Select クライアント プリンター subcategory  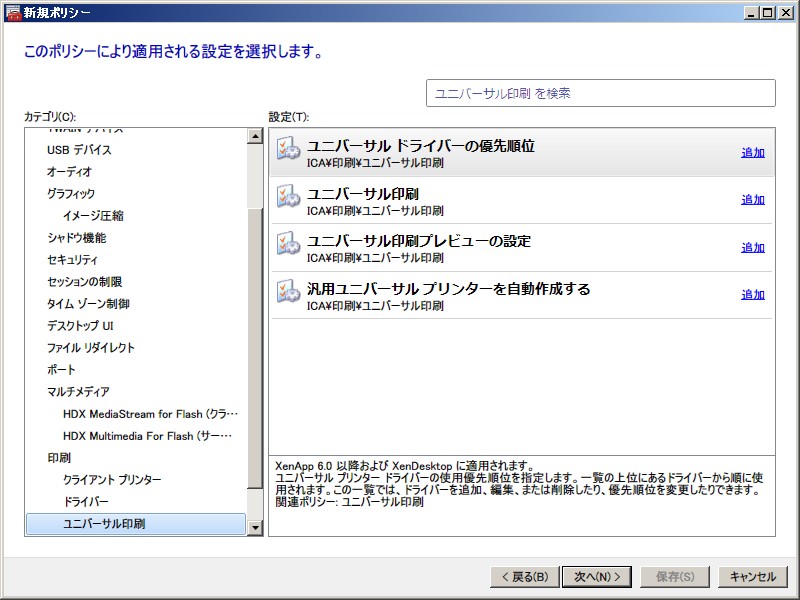pos(112,480)
